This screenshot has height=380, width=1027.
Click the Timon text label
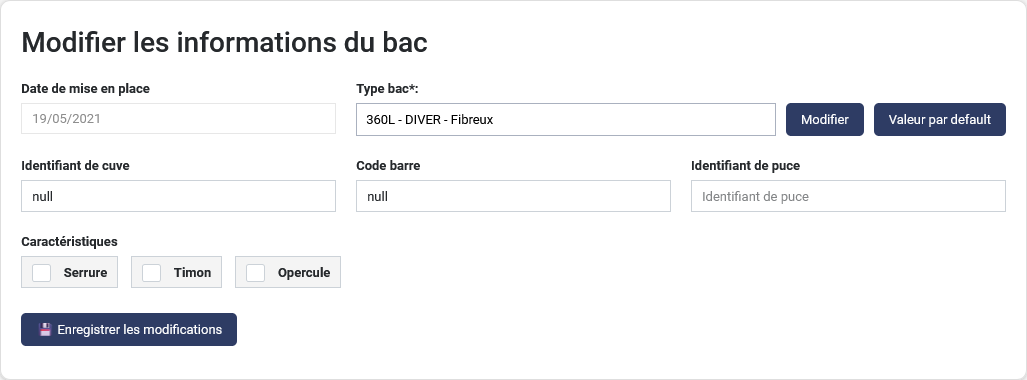(193, 273)
